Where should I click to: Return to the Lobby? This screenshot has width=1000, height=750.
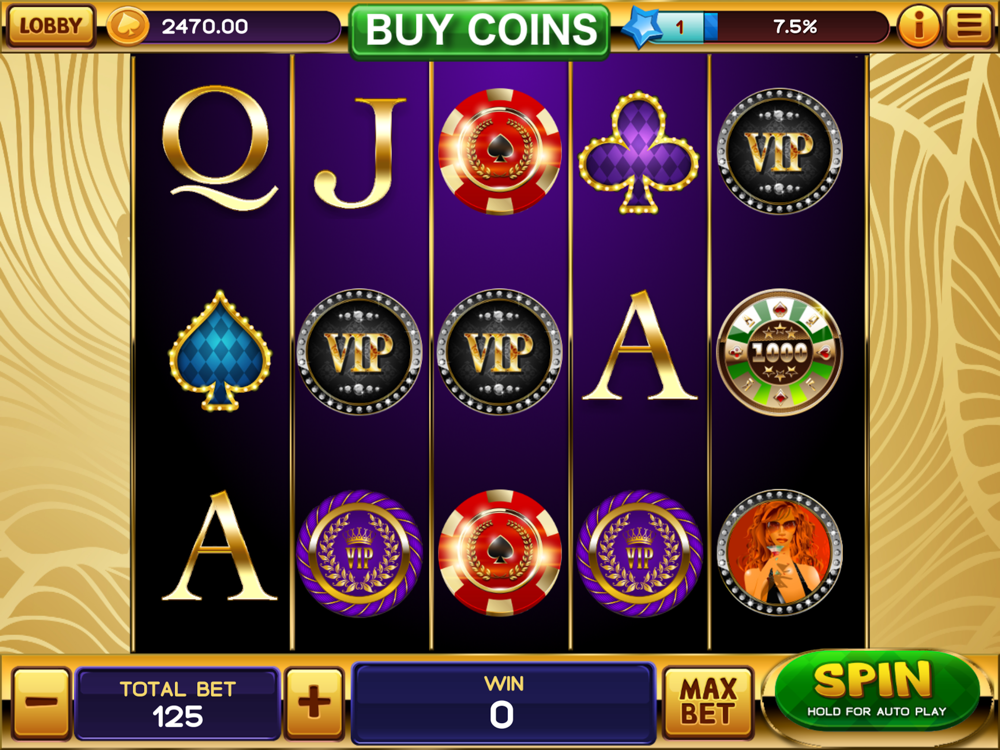[50, 26]
